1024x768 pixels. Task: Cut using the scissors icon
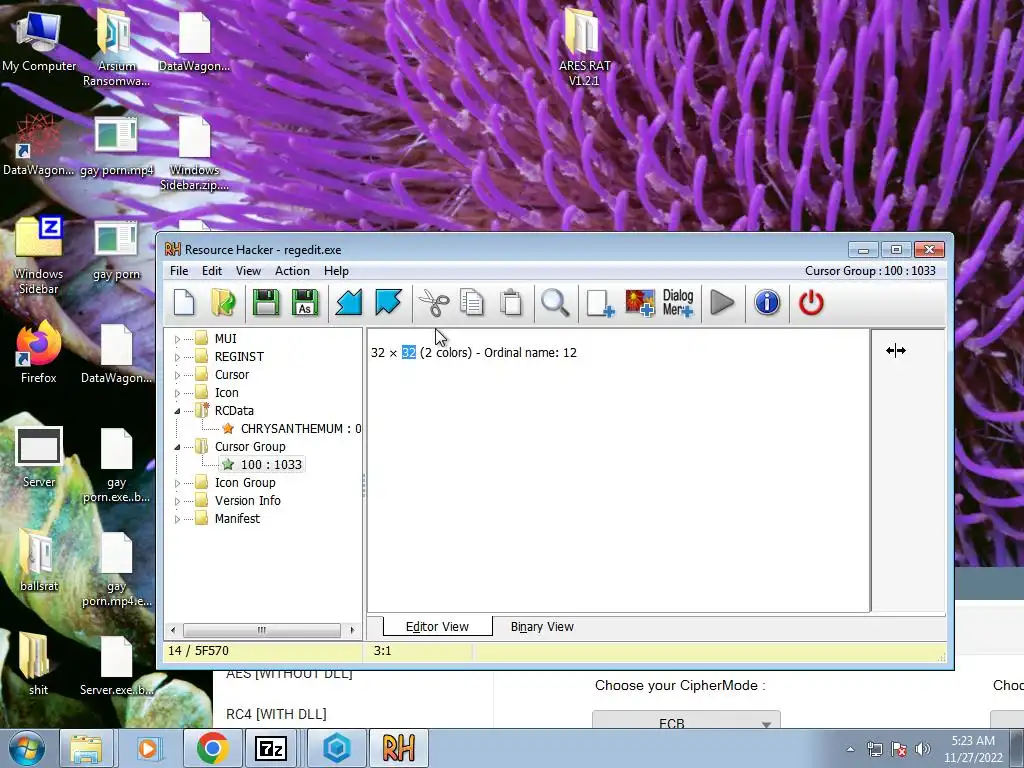click(x=434, y=303)
